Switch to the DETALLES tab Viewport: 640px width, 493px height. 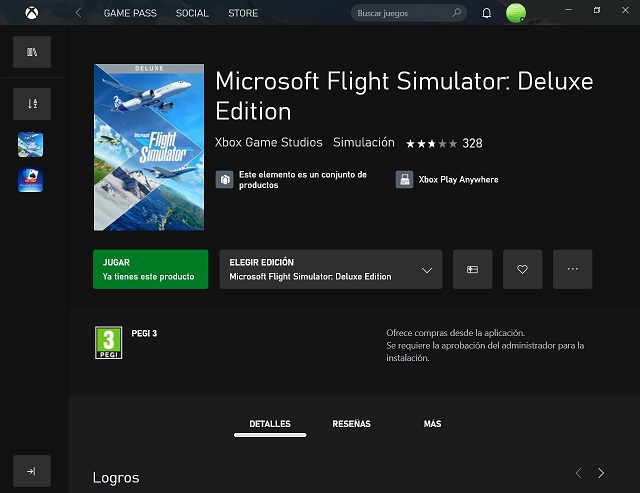coord(270,424)
